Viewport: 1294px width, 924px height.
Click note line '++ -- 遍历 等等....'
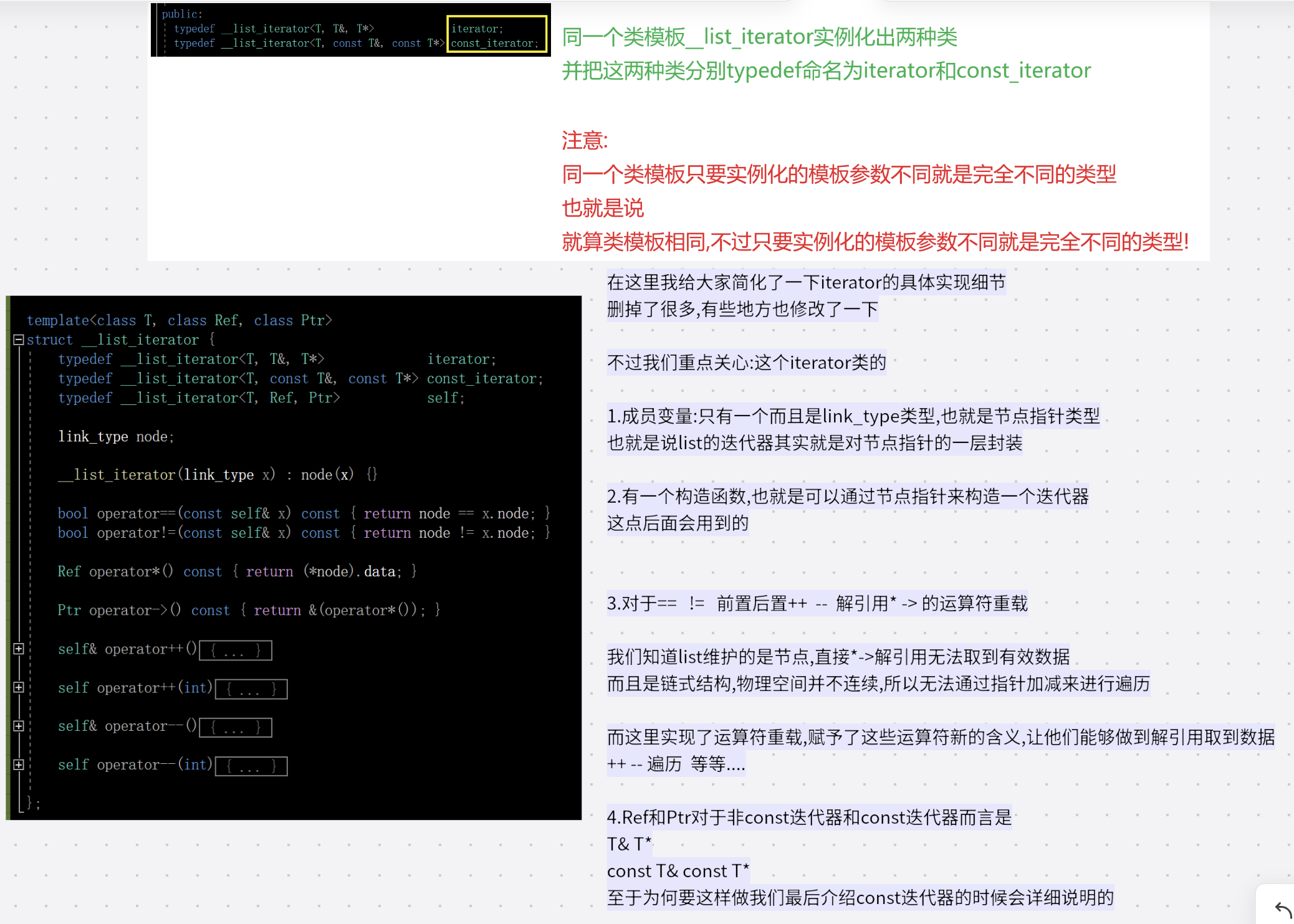click(x=676, y=764)
